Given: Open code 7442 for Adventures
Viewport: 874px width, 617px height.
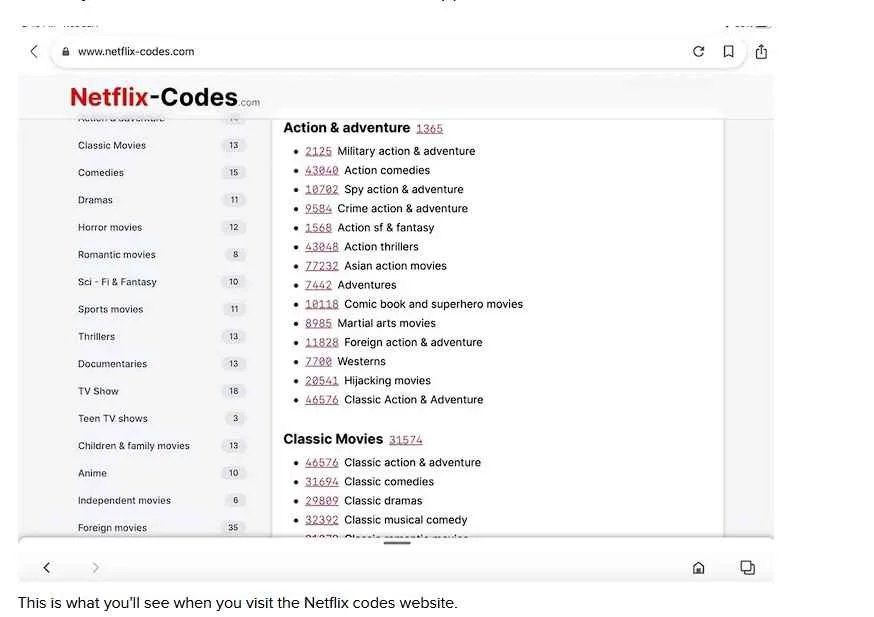Looking at the screenshot, I should tap(318, 285).
